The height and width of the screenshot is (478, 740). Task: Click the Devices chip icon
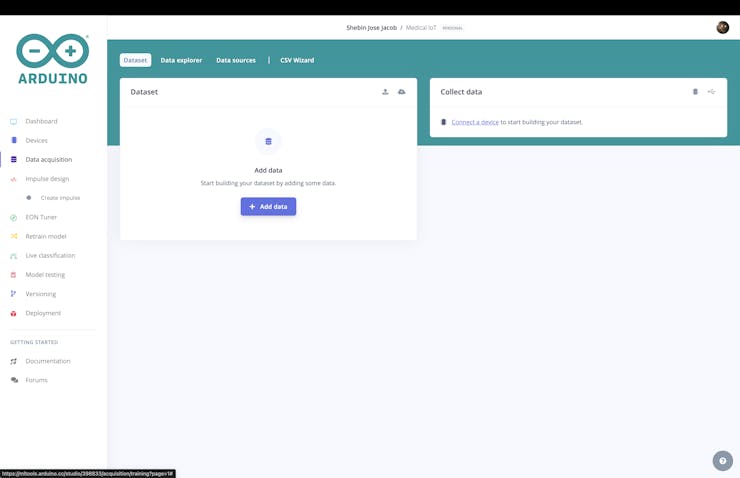click(14, 140)
